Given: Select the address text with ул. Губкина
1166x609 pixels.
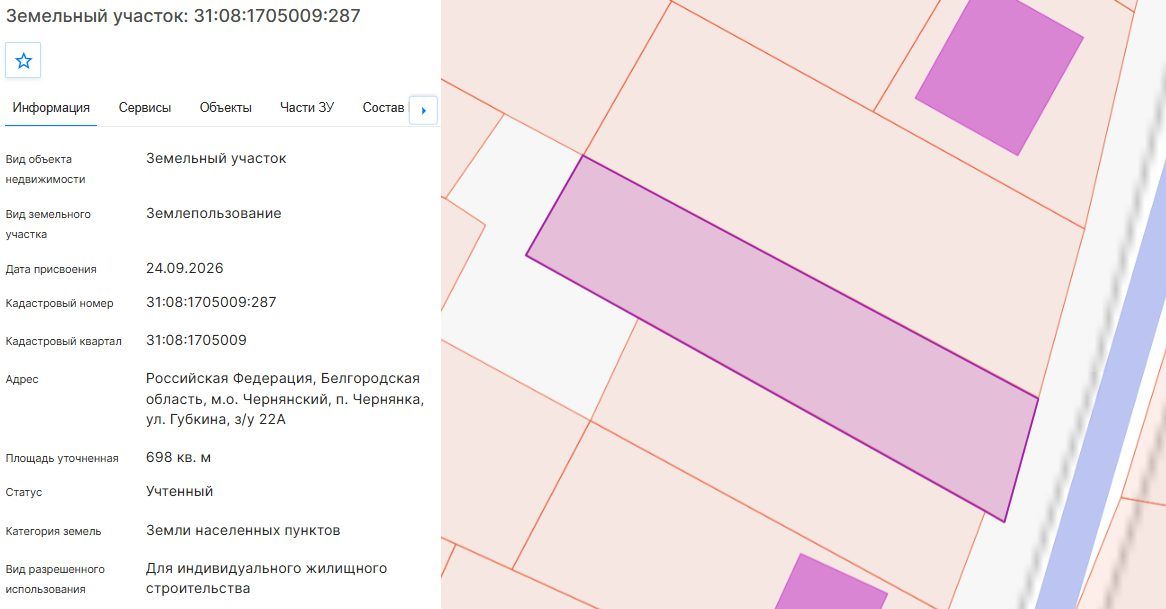Looking at the screenshot, I should (285, 399).
